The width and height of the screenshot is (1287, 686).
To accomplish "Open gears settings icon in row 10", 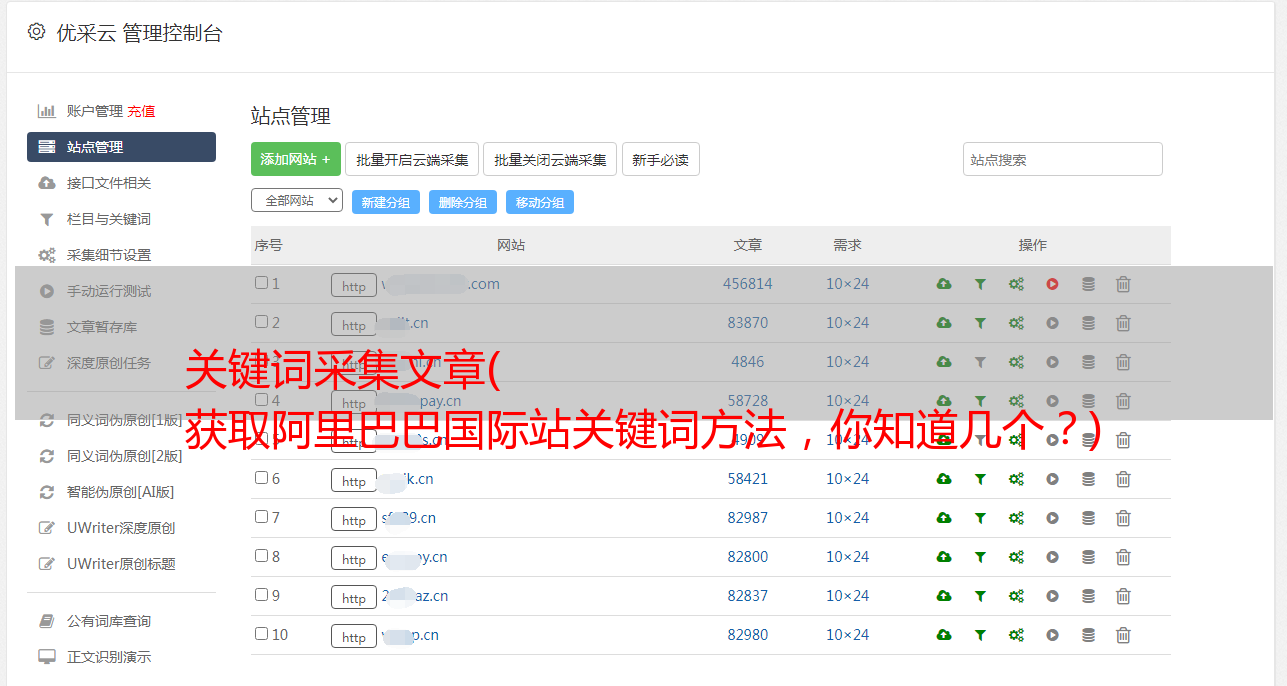I will (1016, 635).
